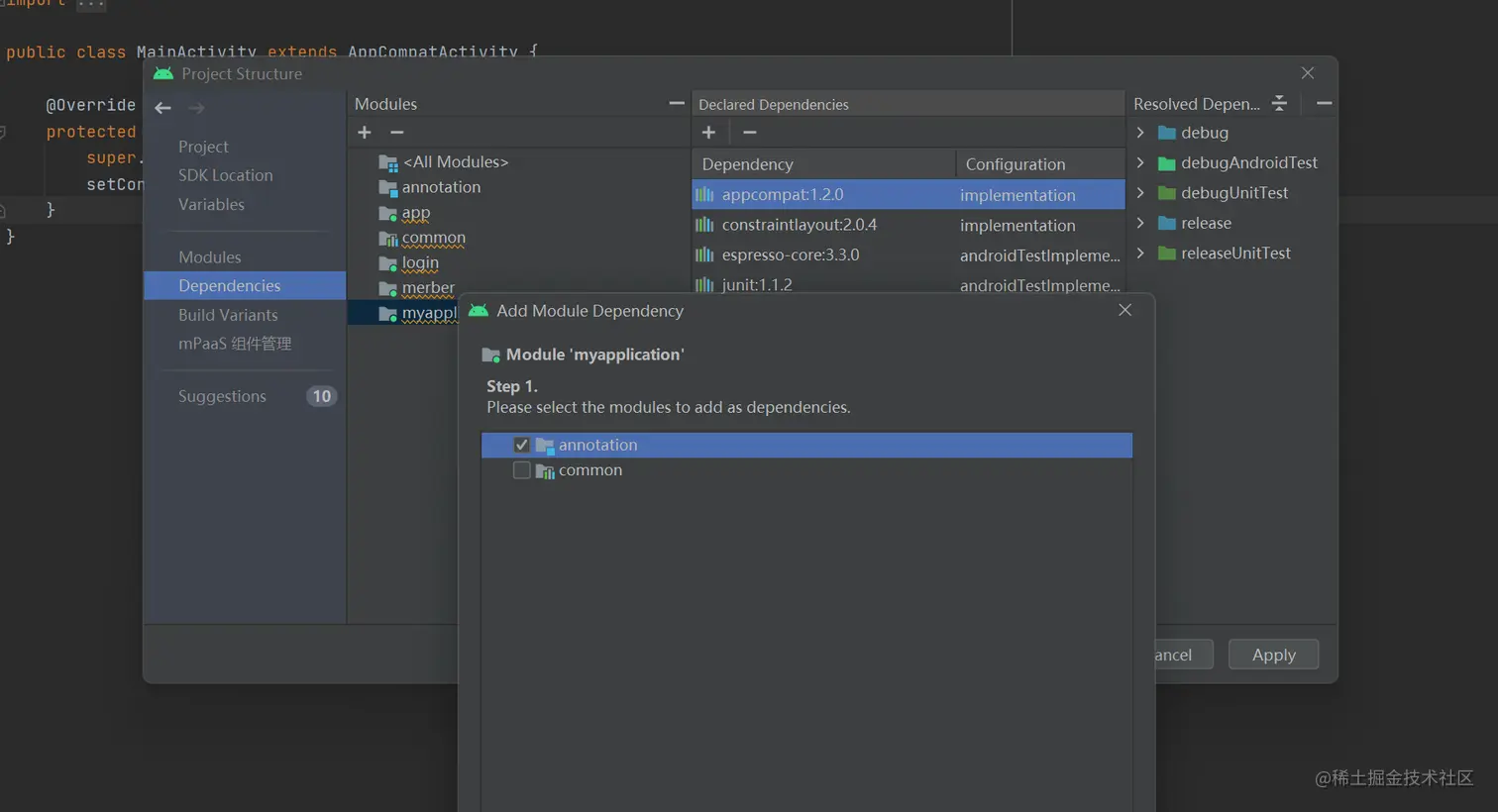This screenshot has width=1498, height=812.
Task: Uncheck the annotation module checkbox
Action: 522,446
